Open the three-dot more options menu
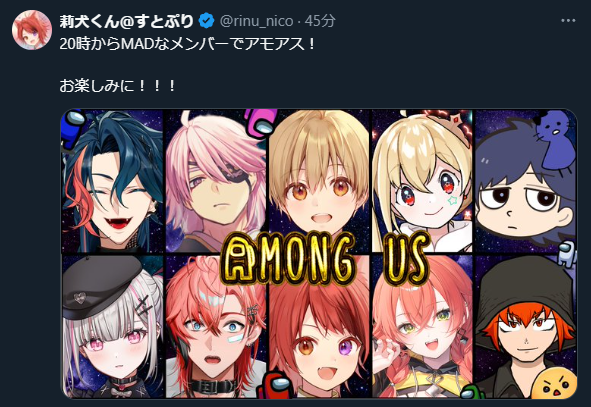 [568, 21]
